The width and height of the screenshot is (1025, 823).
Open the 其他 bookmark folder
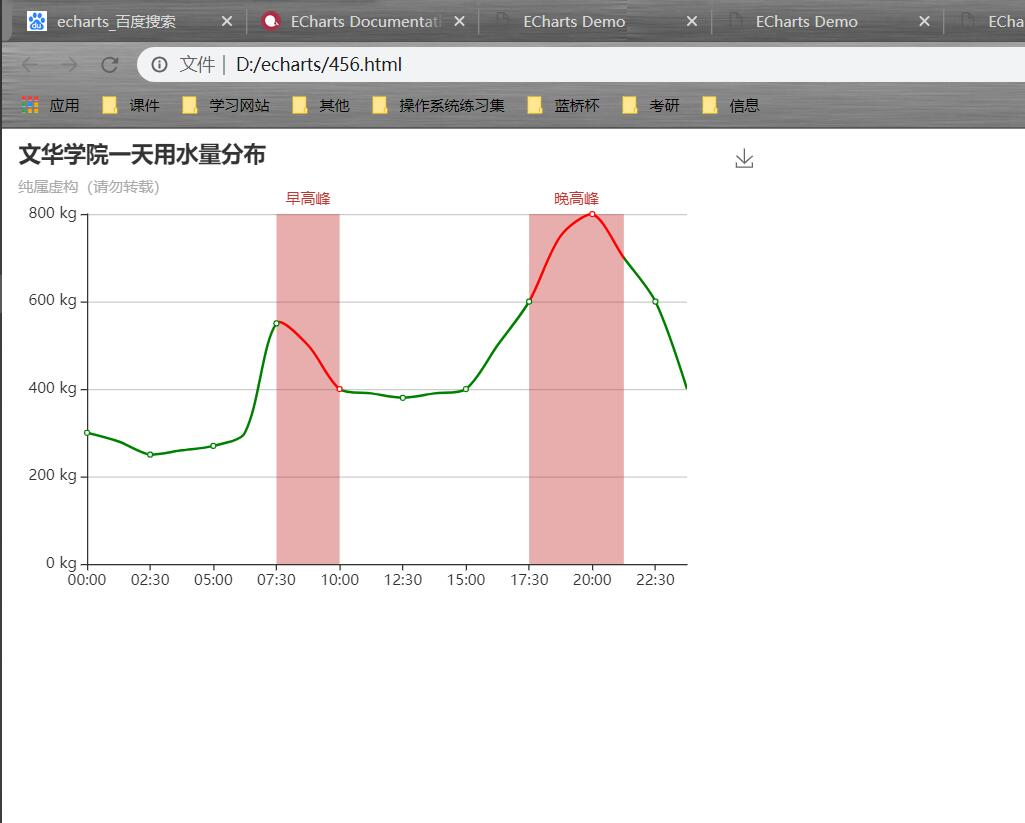click(x=320, y=105)
